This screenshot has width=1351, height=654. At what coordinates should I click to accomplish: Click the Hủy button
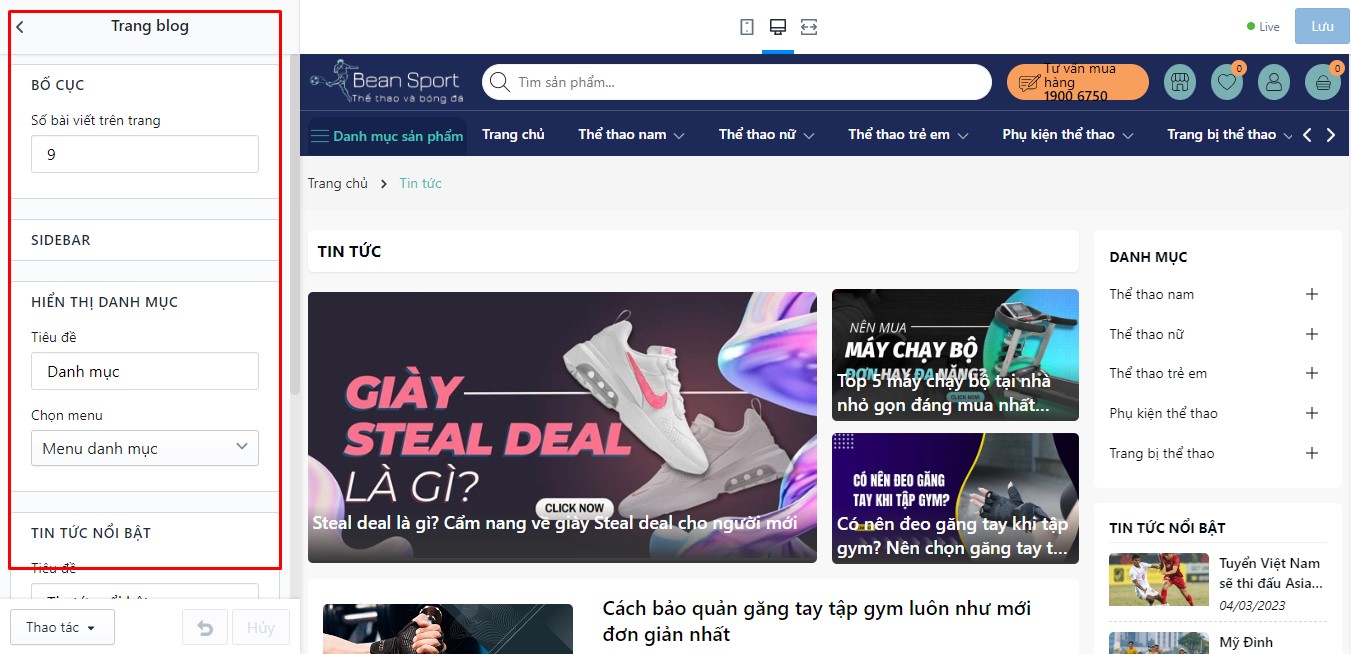pyautogui.click(x=261, y=628)
